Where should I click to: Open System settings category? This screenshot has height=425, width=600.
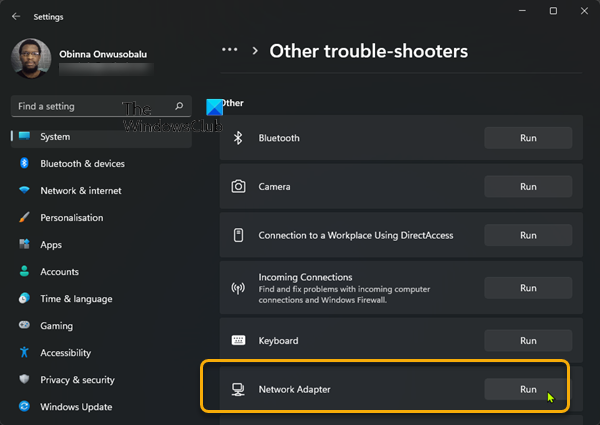pos(55,137)
